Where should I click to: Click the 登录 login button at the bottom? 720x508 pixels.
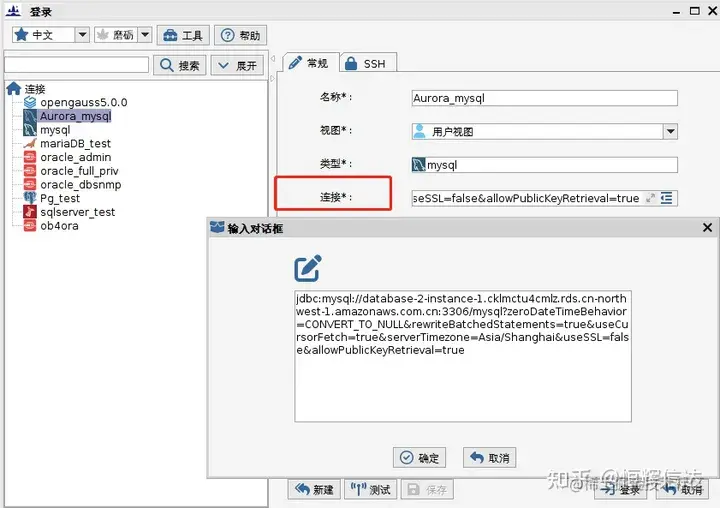tap(620, 490)
